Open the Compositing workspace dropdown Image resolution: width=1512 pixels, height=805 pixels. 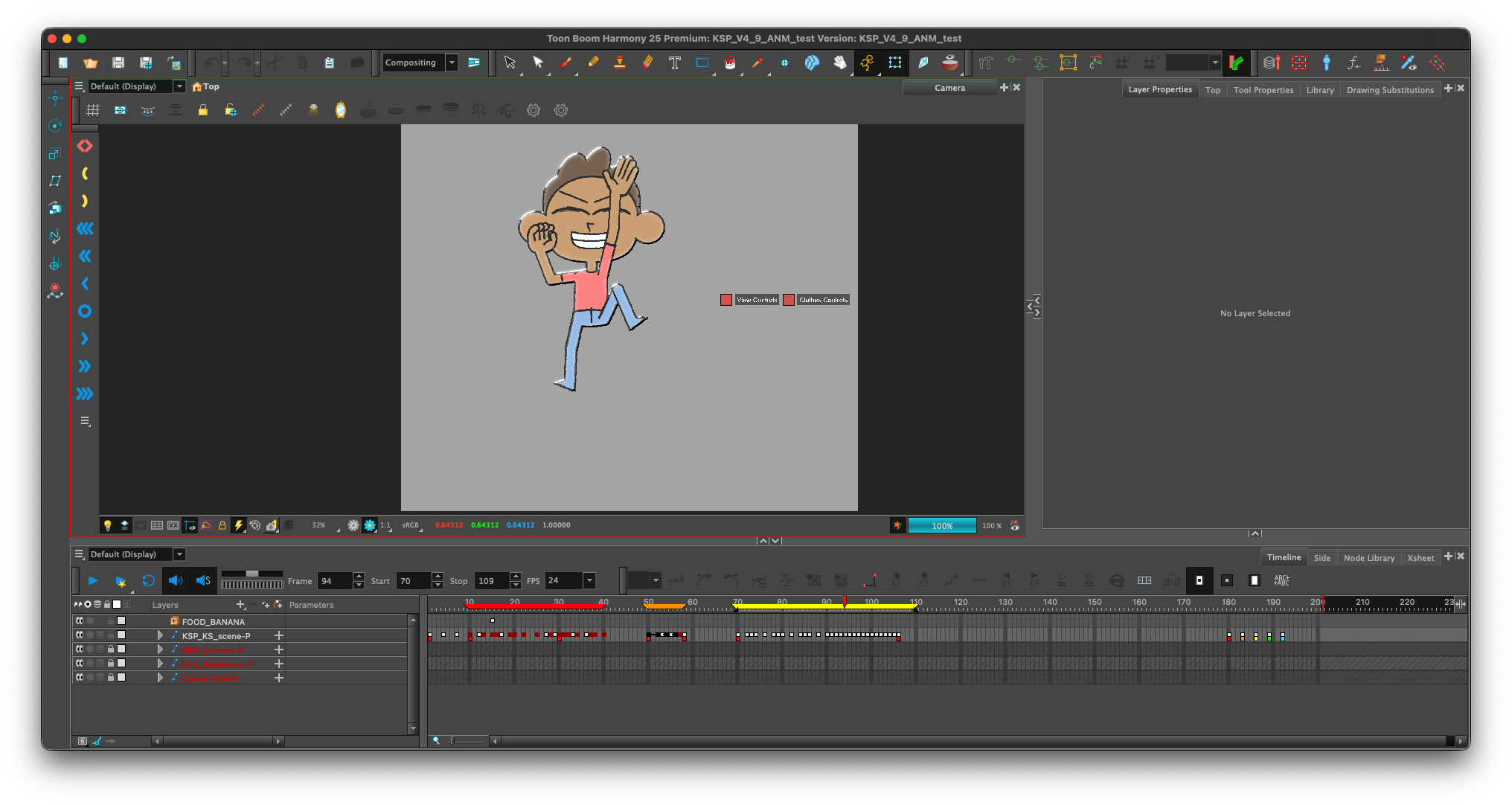(452, 62)
